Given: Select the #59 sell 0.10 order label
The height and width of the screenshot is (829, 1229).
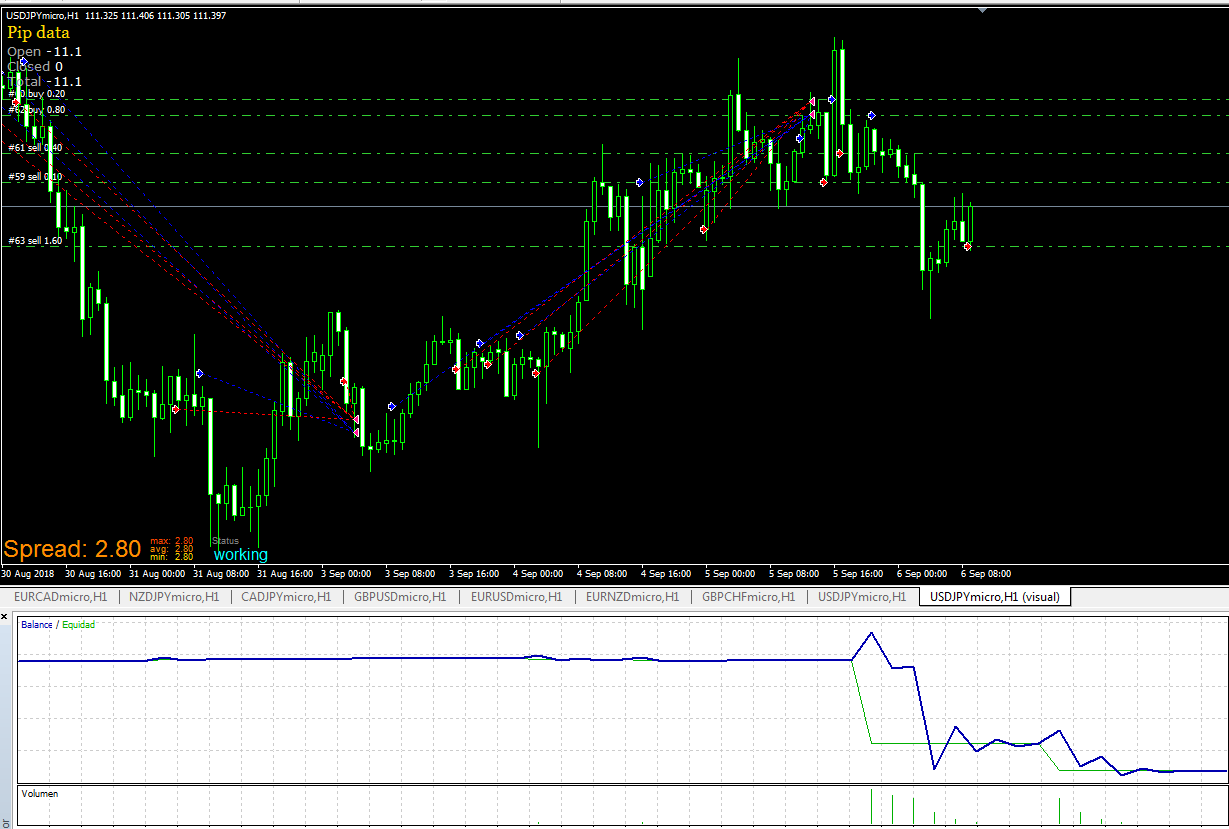Looking at the screenshot, I should (35, 177).
